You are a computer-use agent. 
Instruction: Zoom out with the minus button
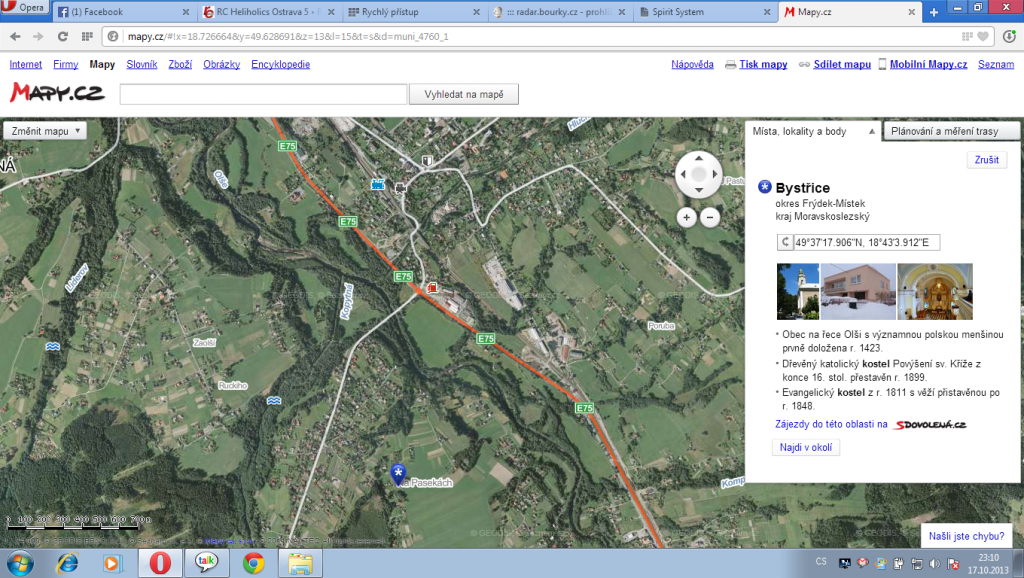pyautogui.click(x=710, y=217)
